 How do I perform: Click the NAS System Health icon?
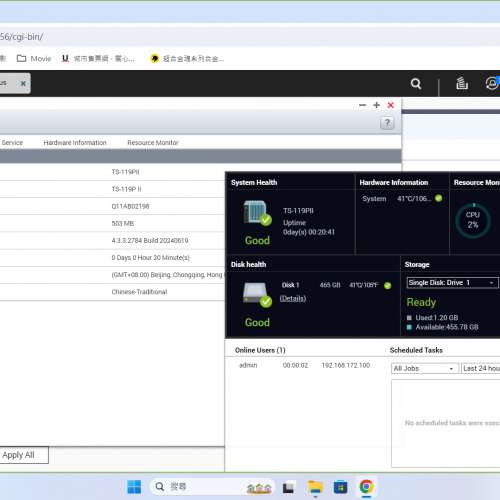[257, 213]
